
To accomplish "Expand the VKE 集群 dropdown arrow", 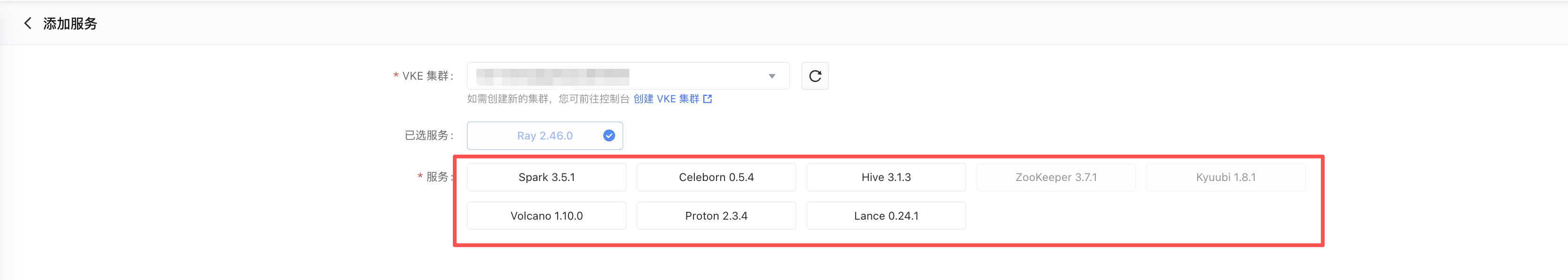I will tap(772, 76).
